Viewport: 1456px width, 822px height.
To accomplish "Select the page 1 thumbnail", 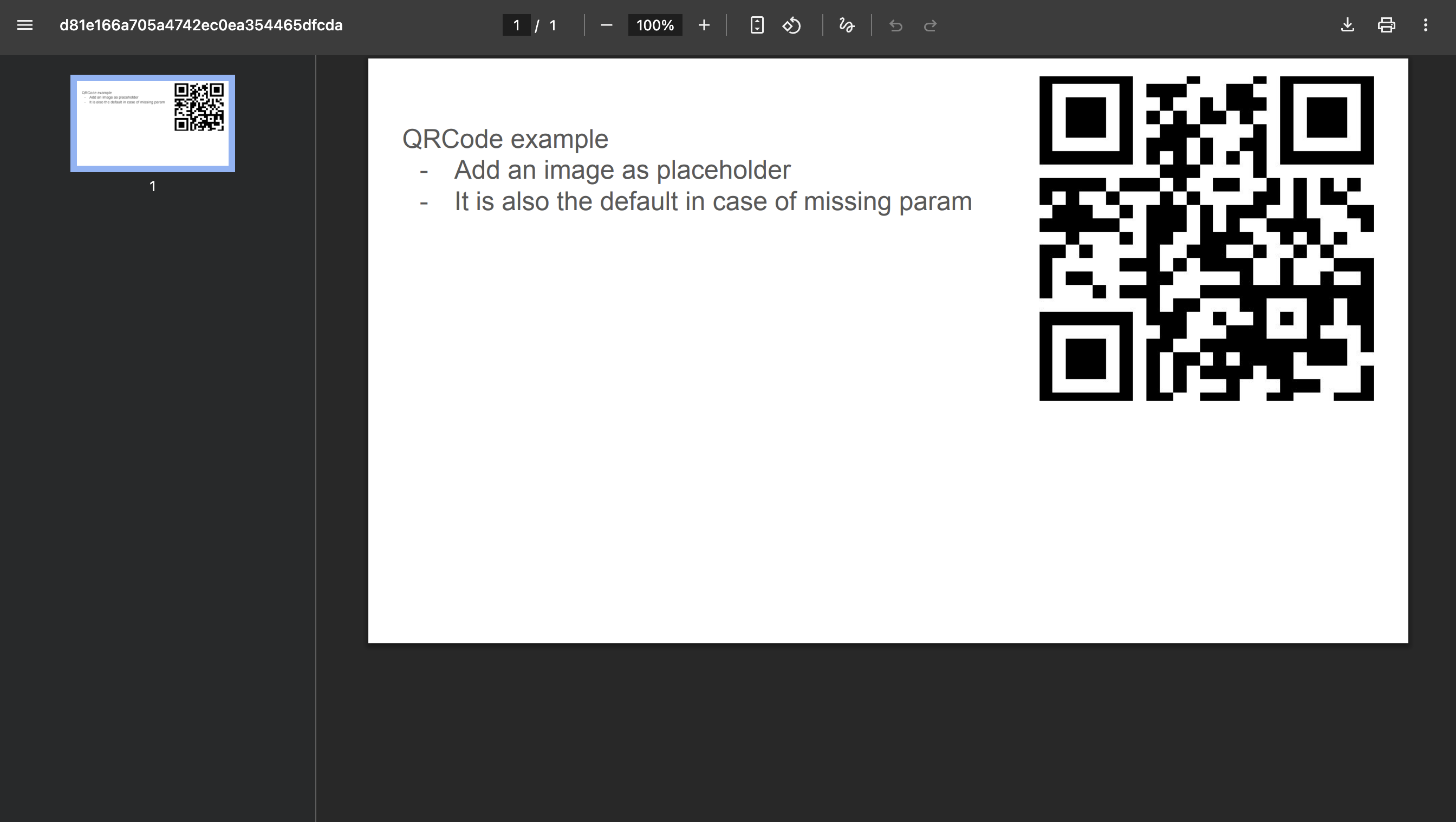I will tap(153, 123).
